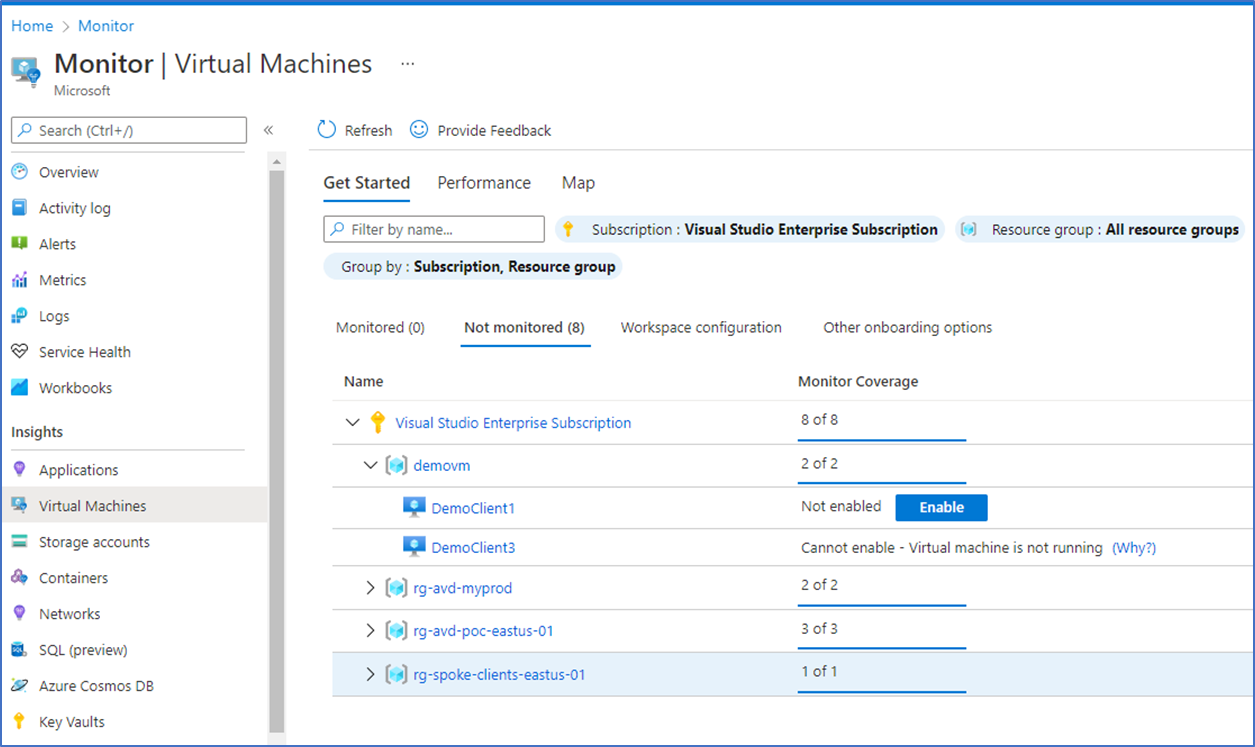Screen dimensions: 1255x747
Task: Switch to the Performance tab
Action: pyautogui.click(x=484, y=183)
